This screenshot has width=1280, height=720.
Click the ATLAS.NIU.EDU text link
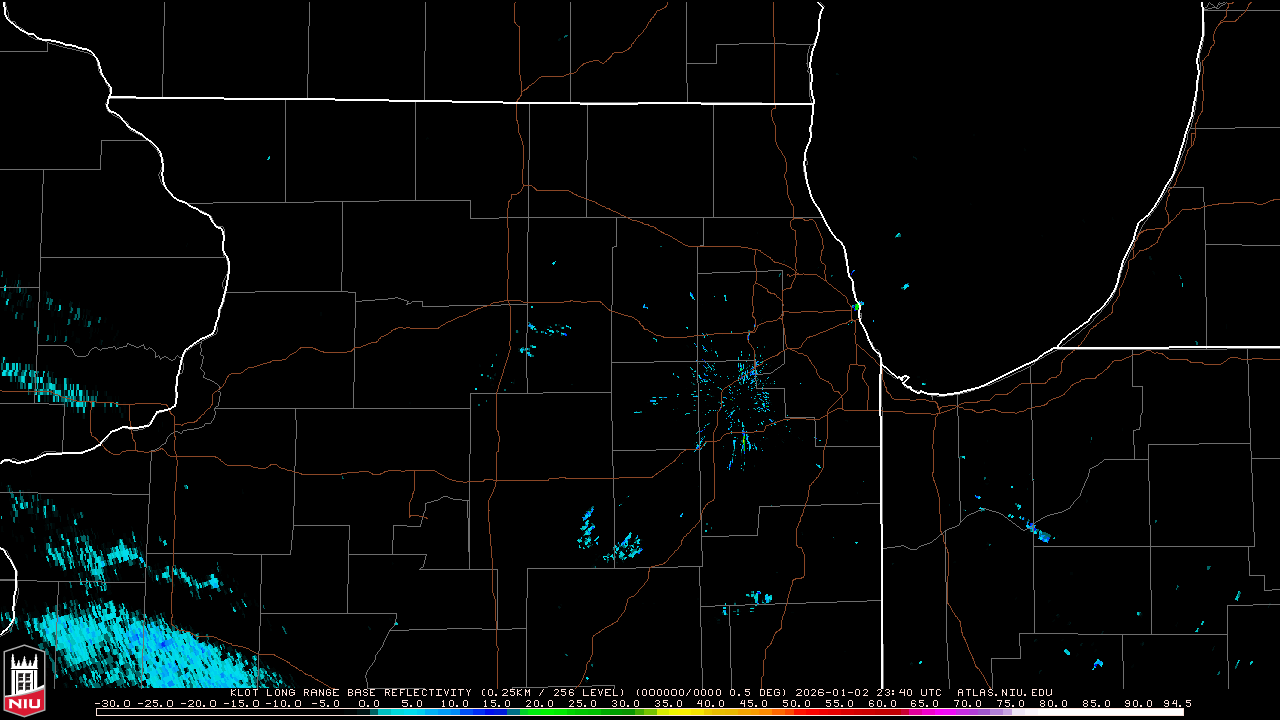[x=1004, y=692]
